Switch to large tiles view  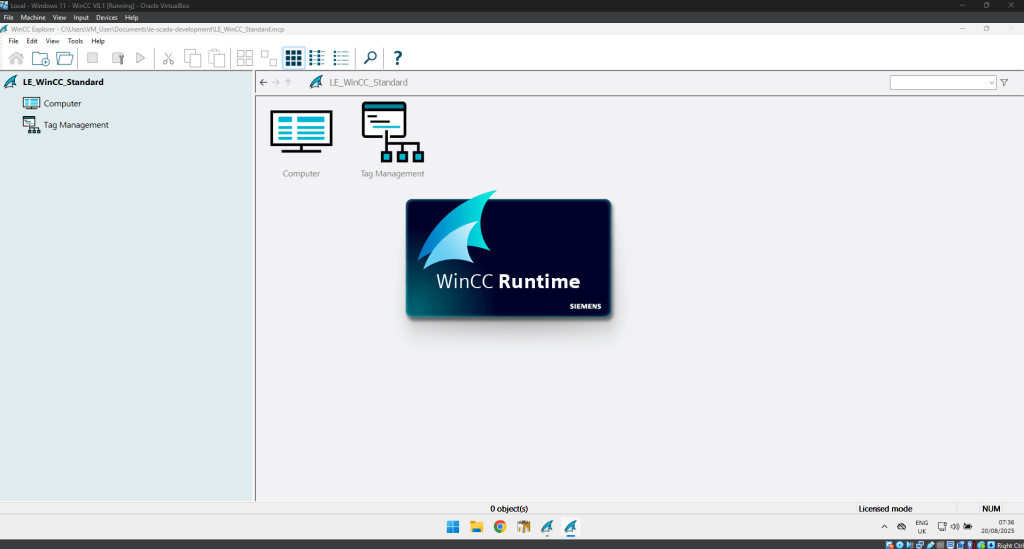(x=293, y=58)
